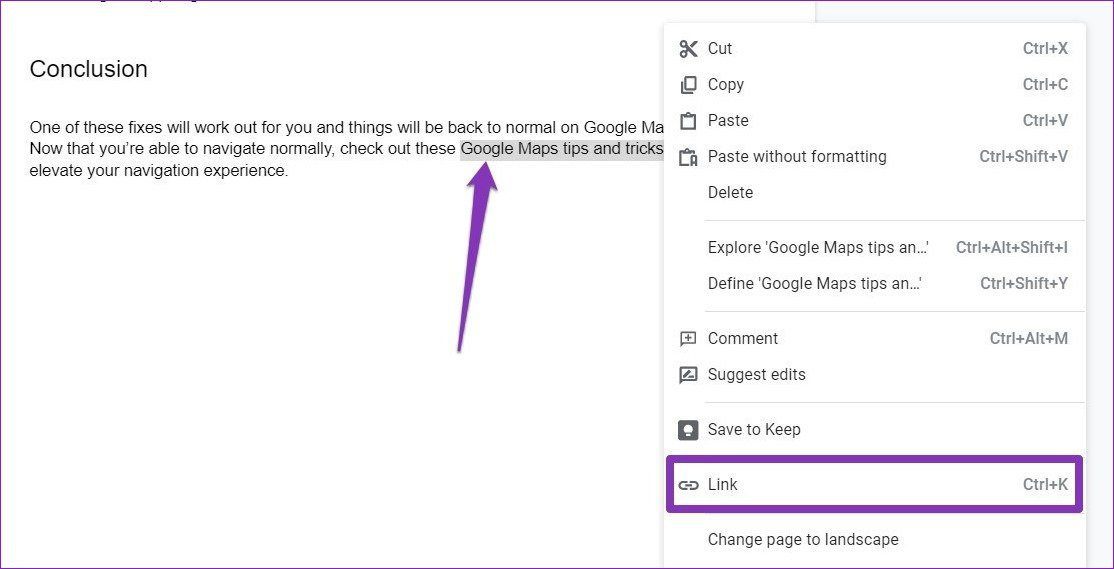
Task: Click the Ctrl+K shortcut label
Action: pos(1045,485)
